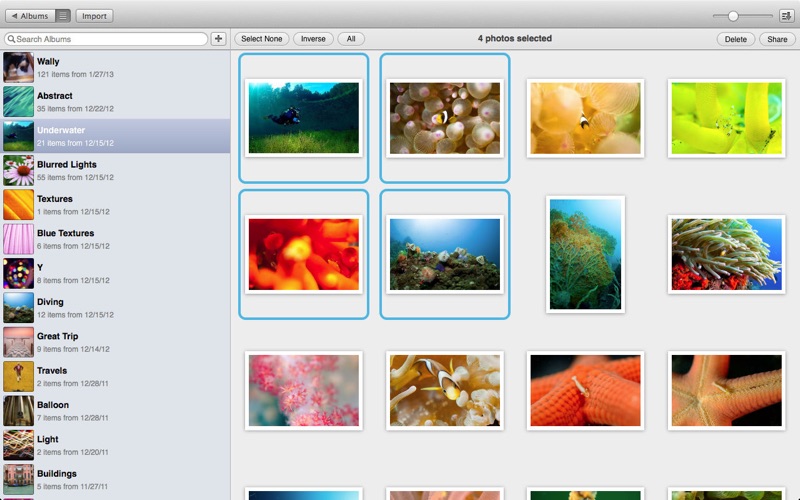Share the selected photos
Viewport: 800px width, 500px height.
tap(777, 39)
